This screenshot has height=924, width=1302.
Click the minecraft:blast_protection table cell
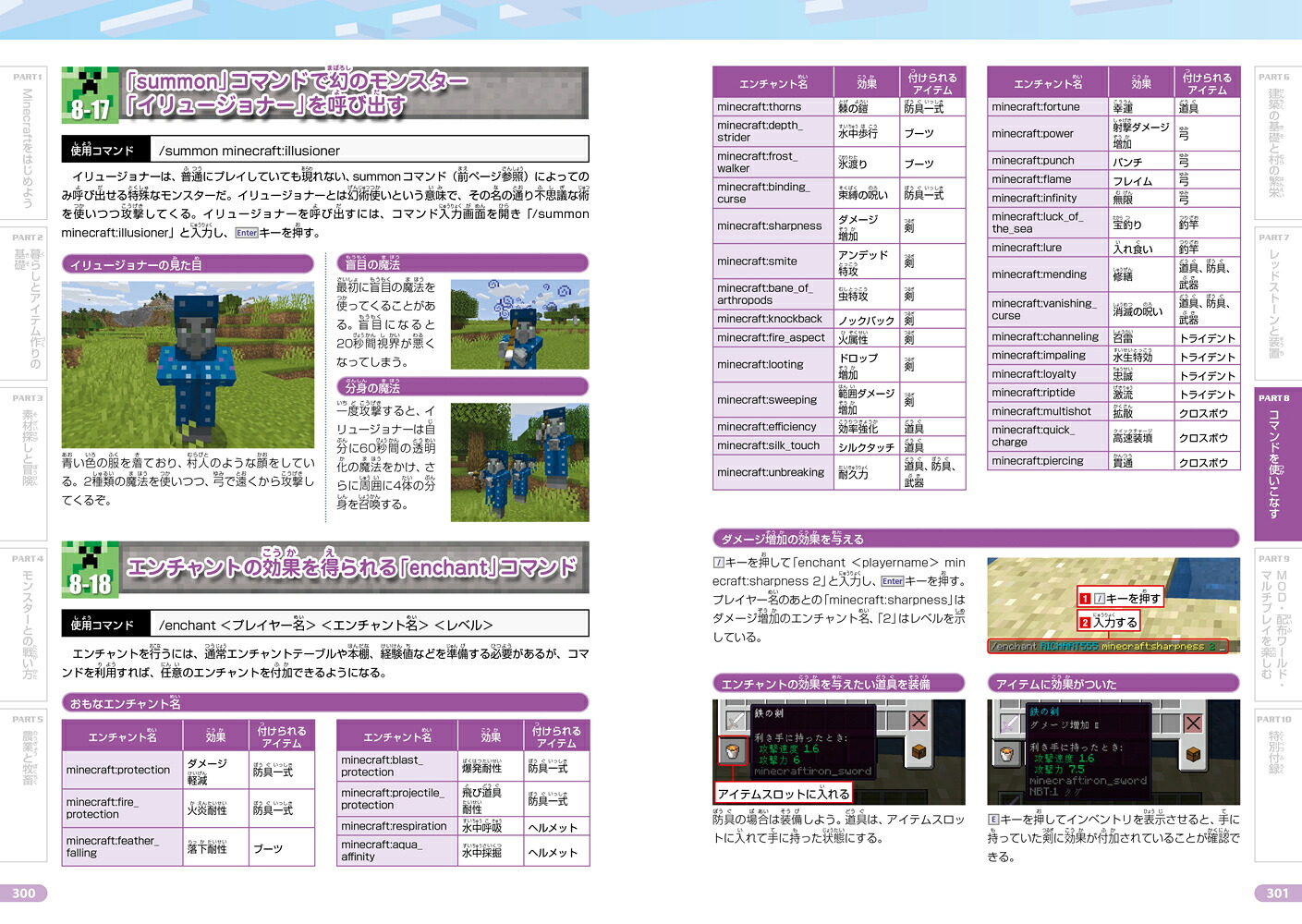click(x=397, y=766)
